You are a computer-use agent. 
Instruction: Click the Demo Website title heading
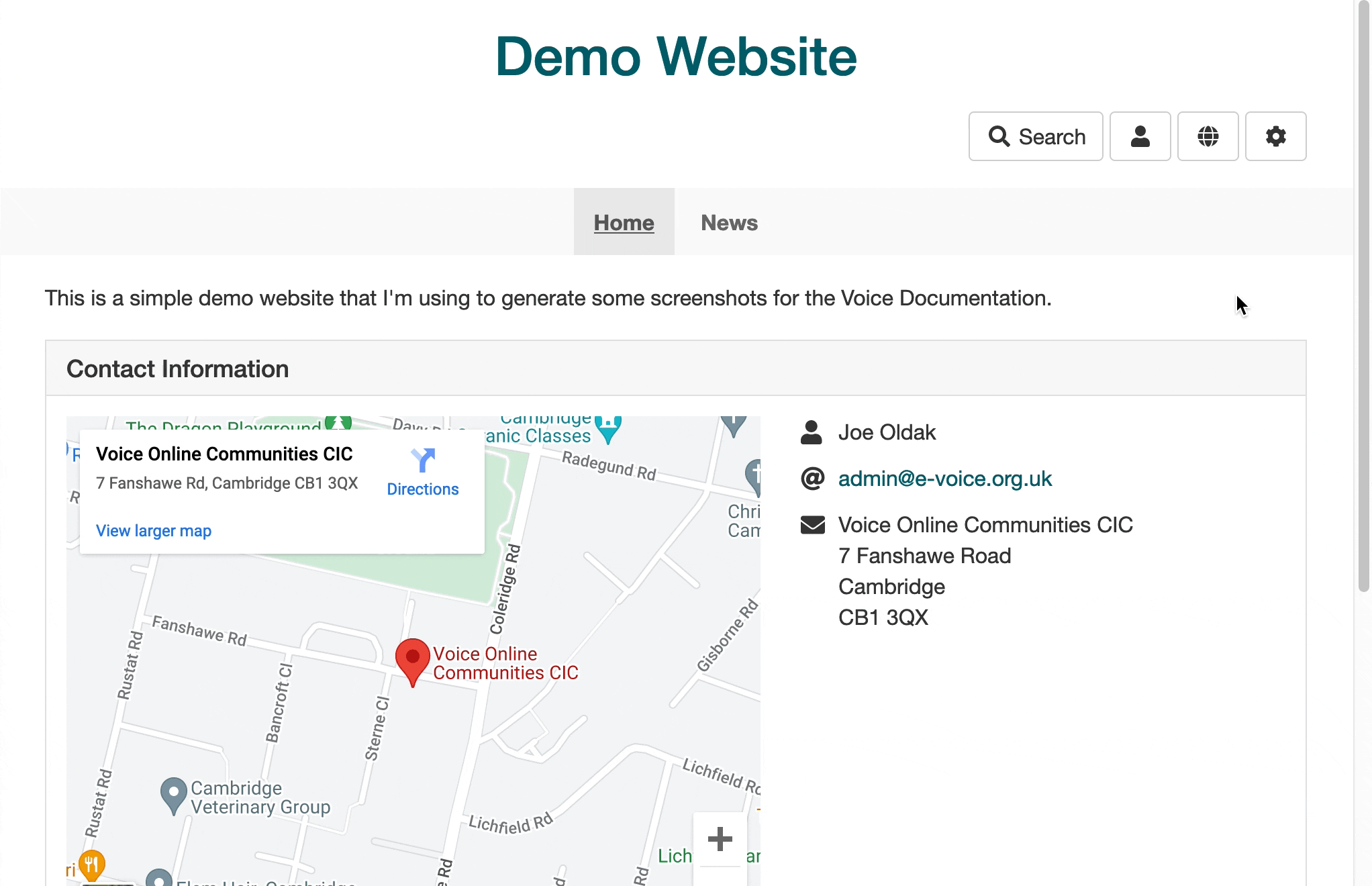[676, 56]
